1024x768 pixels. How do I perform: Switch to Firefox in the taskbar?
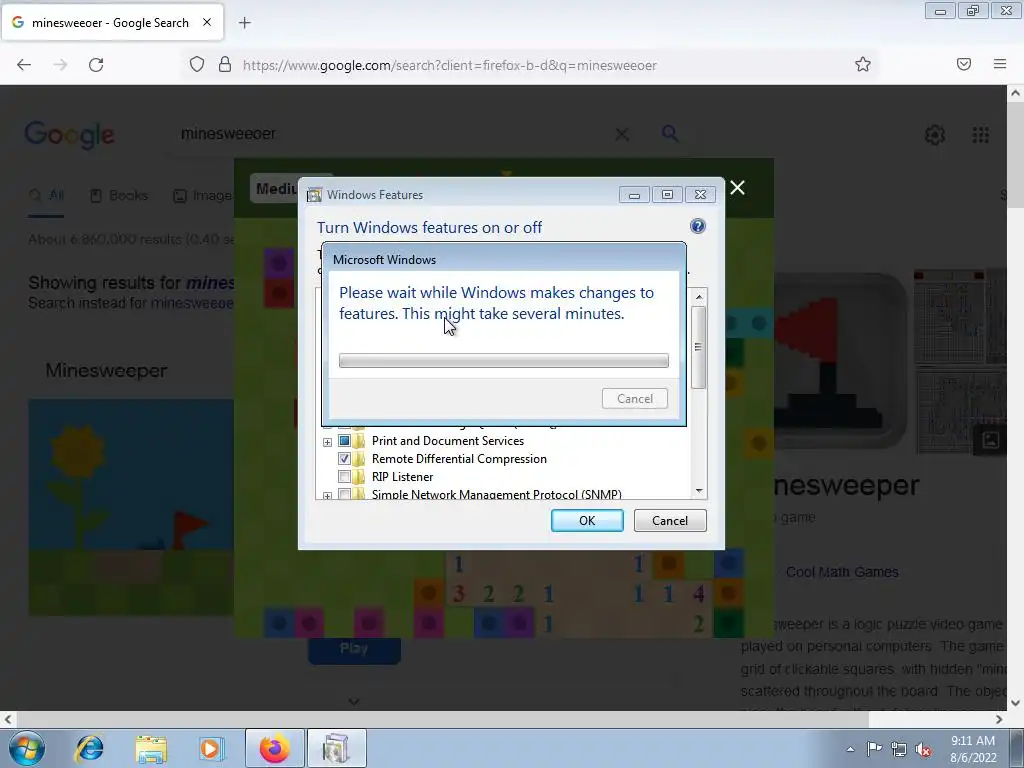pyautogui.click(x=275, y=748)
